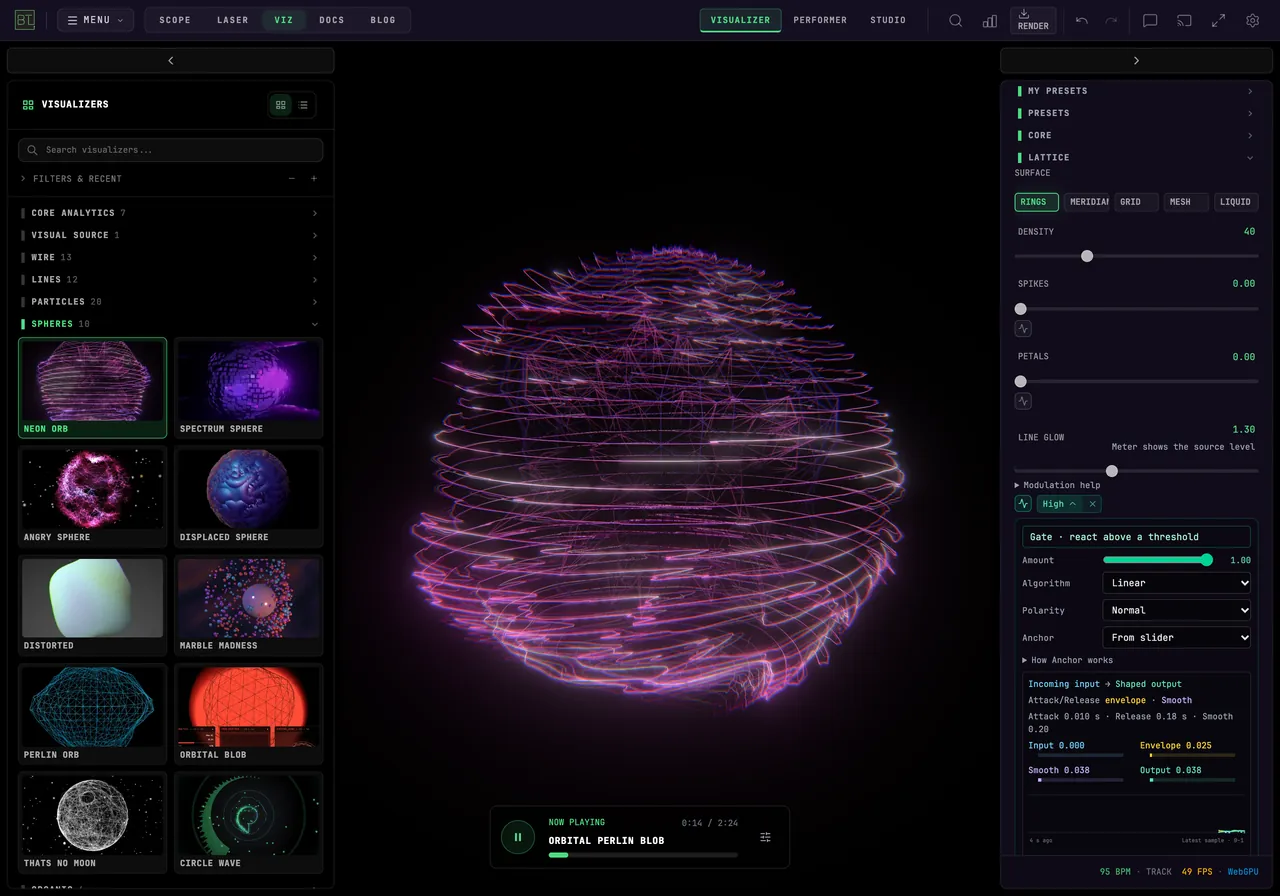This screenshot has width=1280, height=896.
Task: Expand the Particles category
Action: coord(170,302)
